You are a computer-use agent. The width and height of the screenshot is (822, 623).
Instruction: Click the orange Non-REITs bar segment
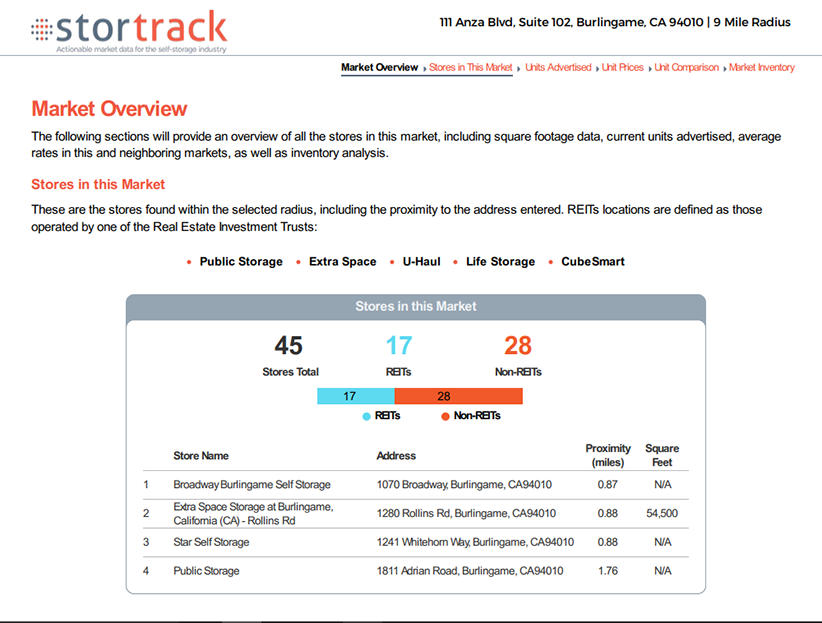coord(458,396)
